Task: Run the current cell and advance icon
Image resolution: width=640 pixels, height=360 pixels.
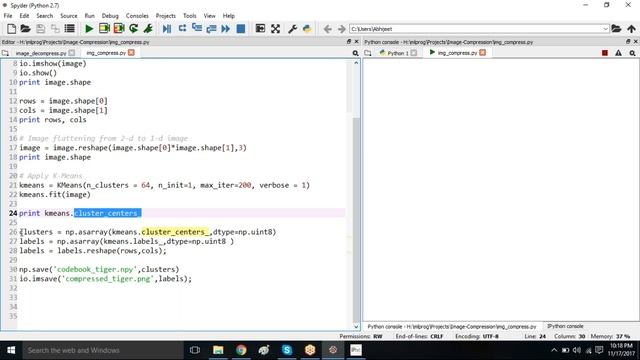Action: (x=119, y=29)
